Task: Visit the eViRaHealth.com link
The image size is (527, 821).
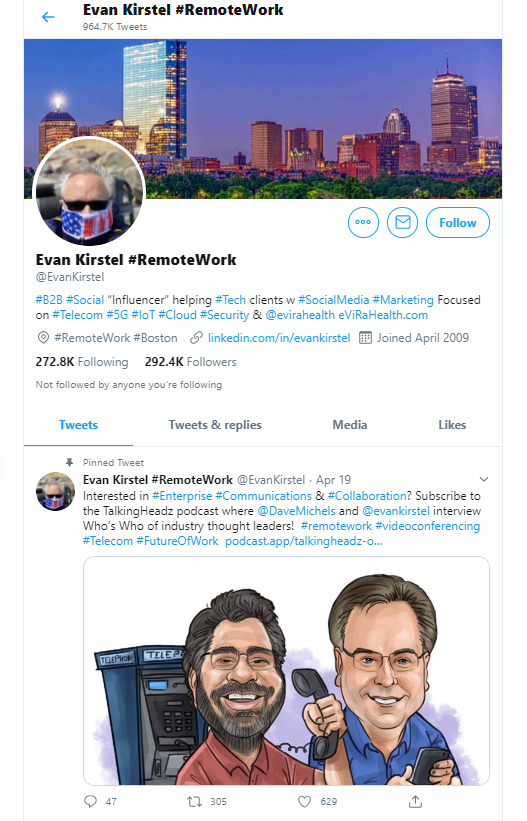Action: pos(383,315)
